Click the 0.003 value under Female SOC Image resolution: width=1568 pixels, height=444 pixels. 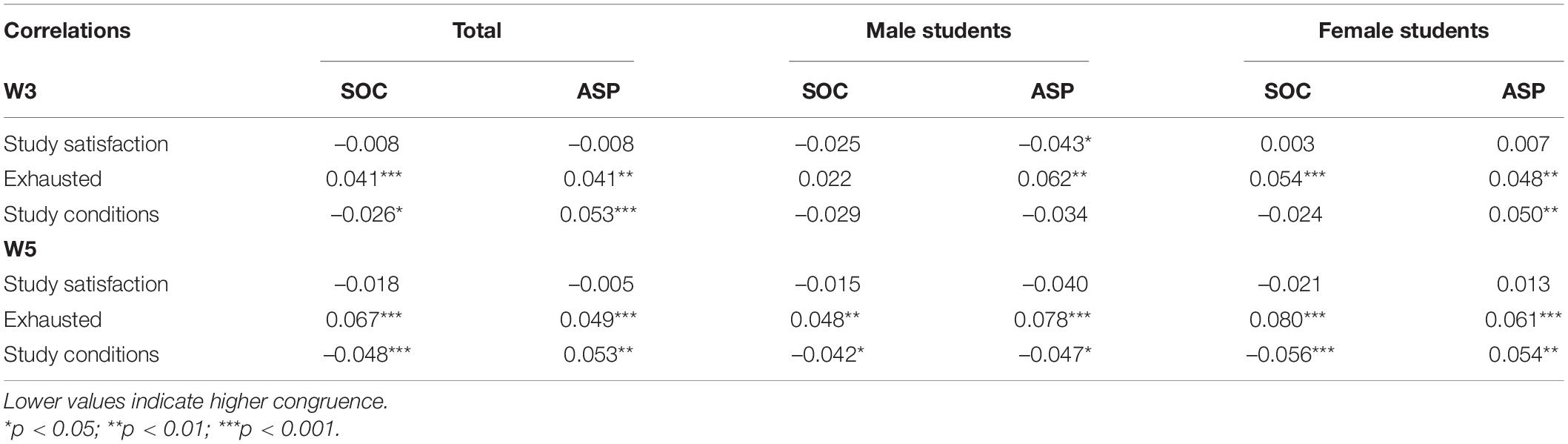coord(1287,144)
